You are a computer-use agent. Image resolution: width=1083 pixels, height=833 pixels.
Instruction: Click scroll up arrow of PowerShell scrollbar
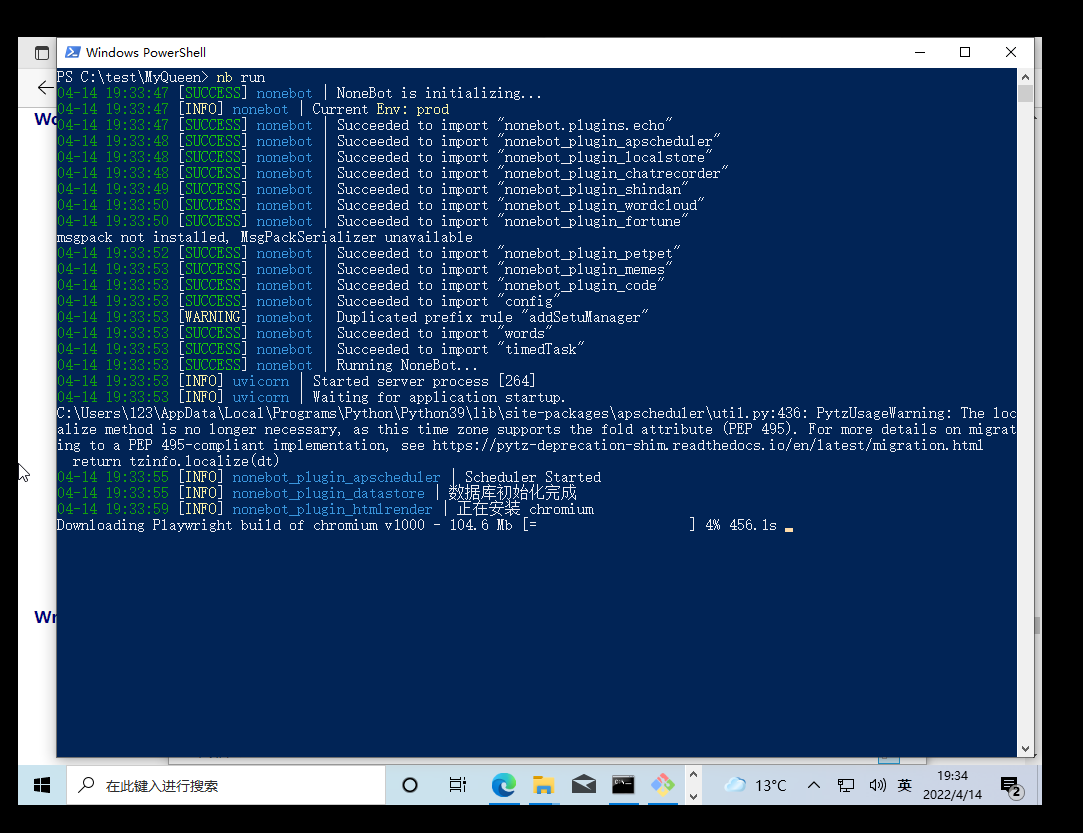click(x=1025, y=77)
